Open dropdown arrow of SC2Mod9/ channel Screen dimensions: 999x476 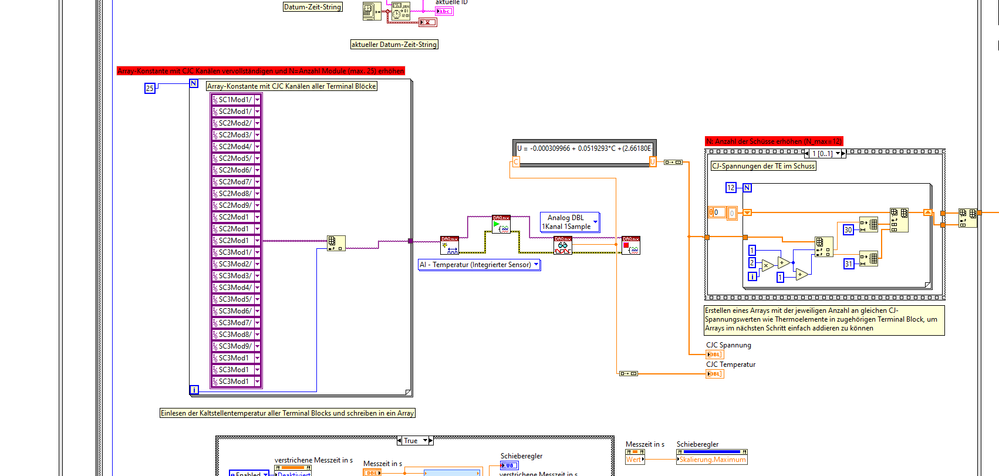[x=257, y=205]
